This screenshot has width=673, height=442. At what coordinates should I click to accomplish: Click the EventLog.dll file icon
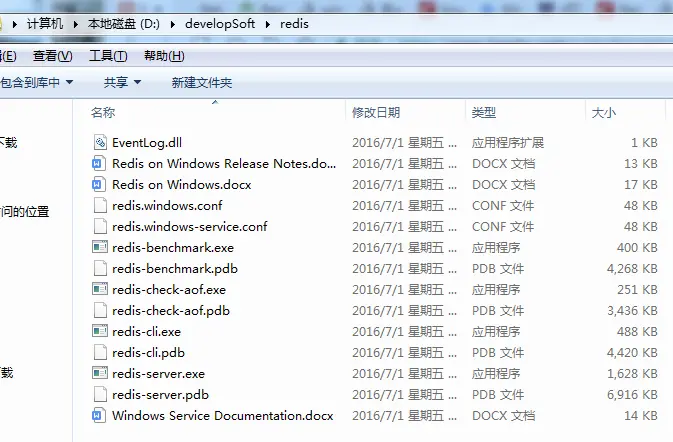coord(100,142)
